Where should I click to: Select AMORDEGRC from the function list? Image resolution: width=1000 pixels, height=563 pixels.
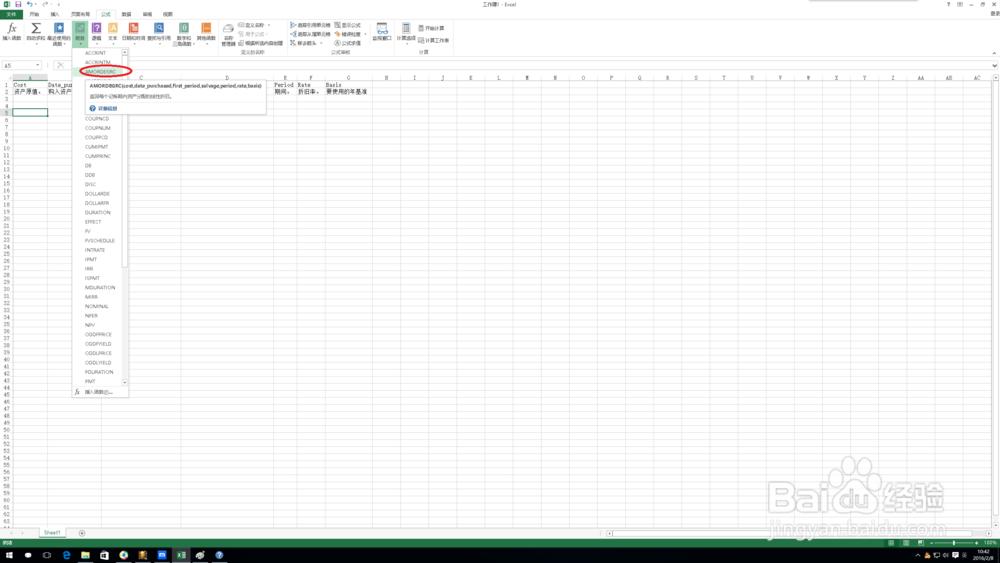click(x=101, y=71)
